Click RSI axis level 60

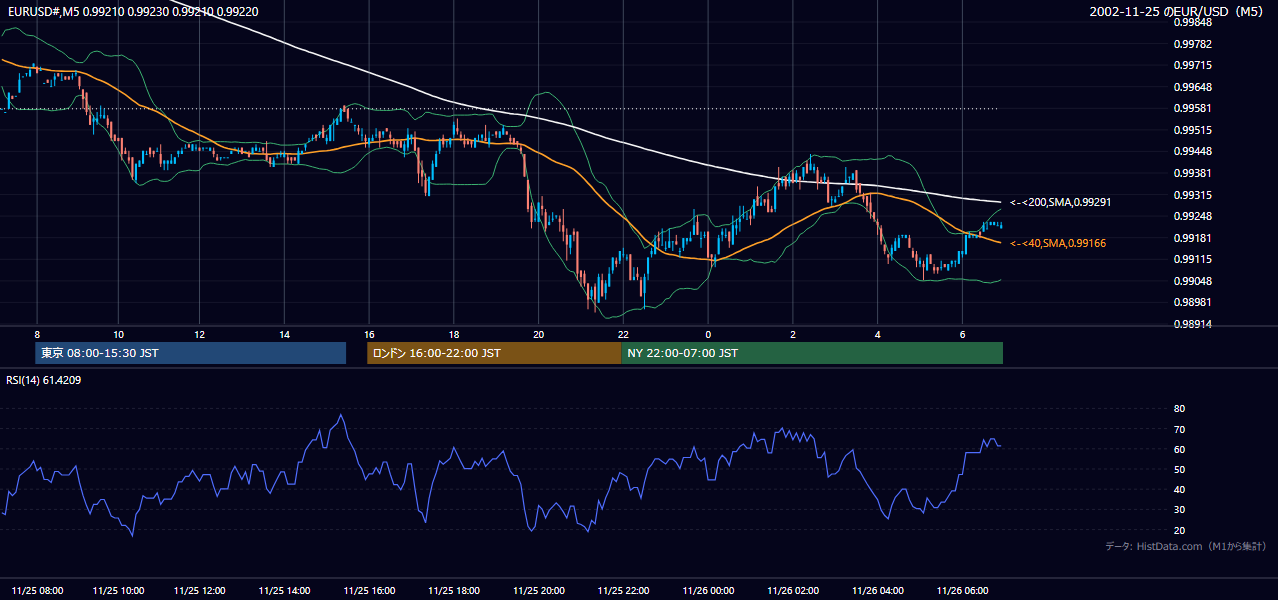pos(1179,449)
